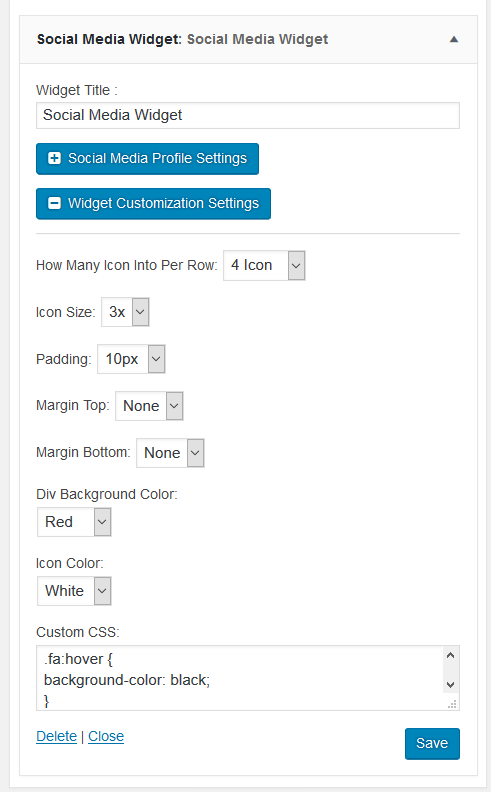The width and height of the screenshot is (491, 792).
Task: Open the Margin Top dropdown
Action: click(x=149, y=406)
